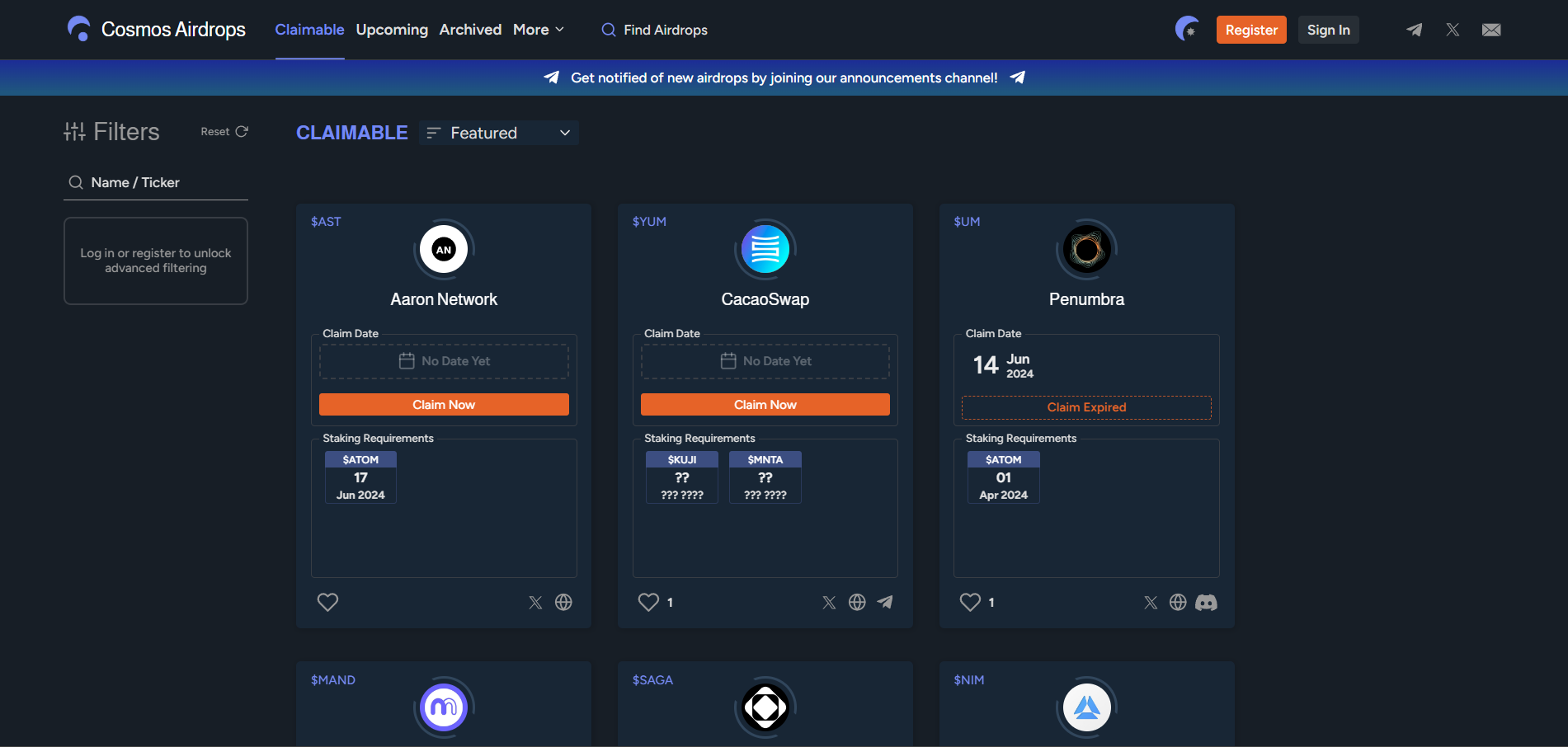The height and width of the screenshot is (747, 1568).
Task: Click the $SAGA ticker label
Action: click(652, 680)
